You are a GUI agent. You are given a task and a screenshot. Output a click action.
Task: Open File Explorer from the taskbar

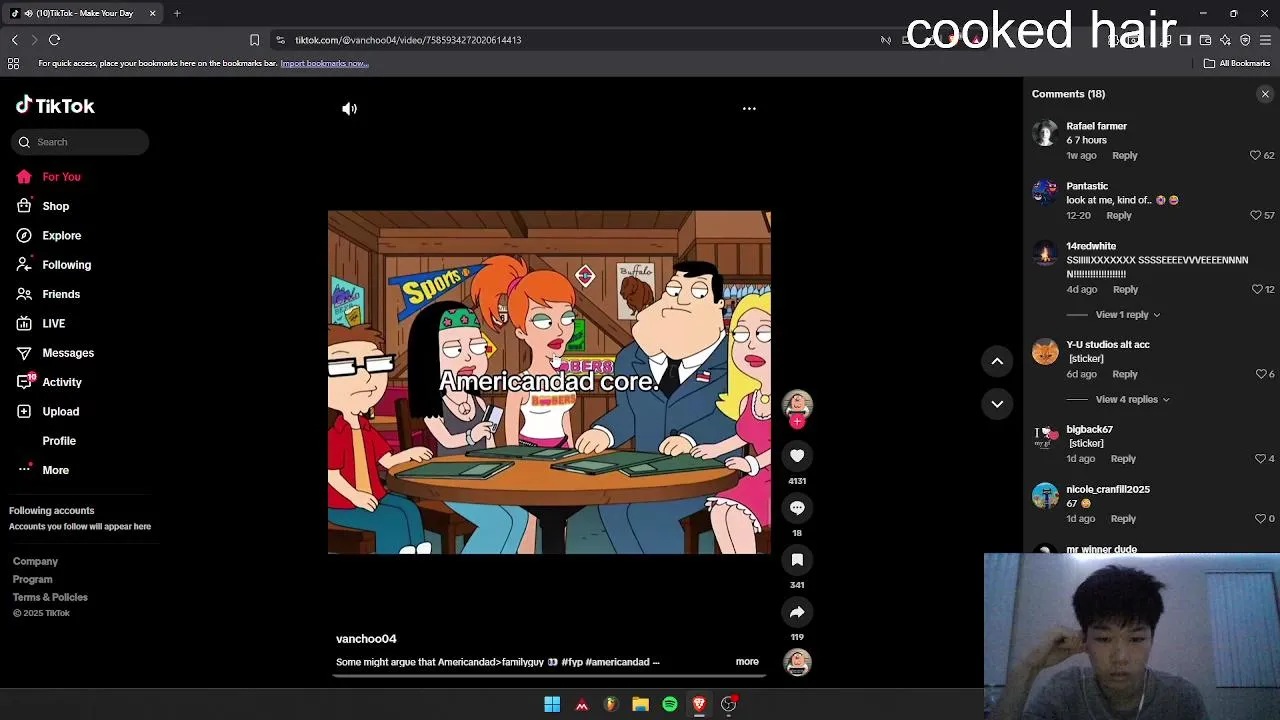640,705
